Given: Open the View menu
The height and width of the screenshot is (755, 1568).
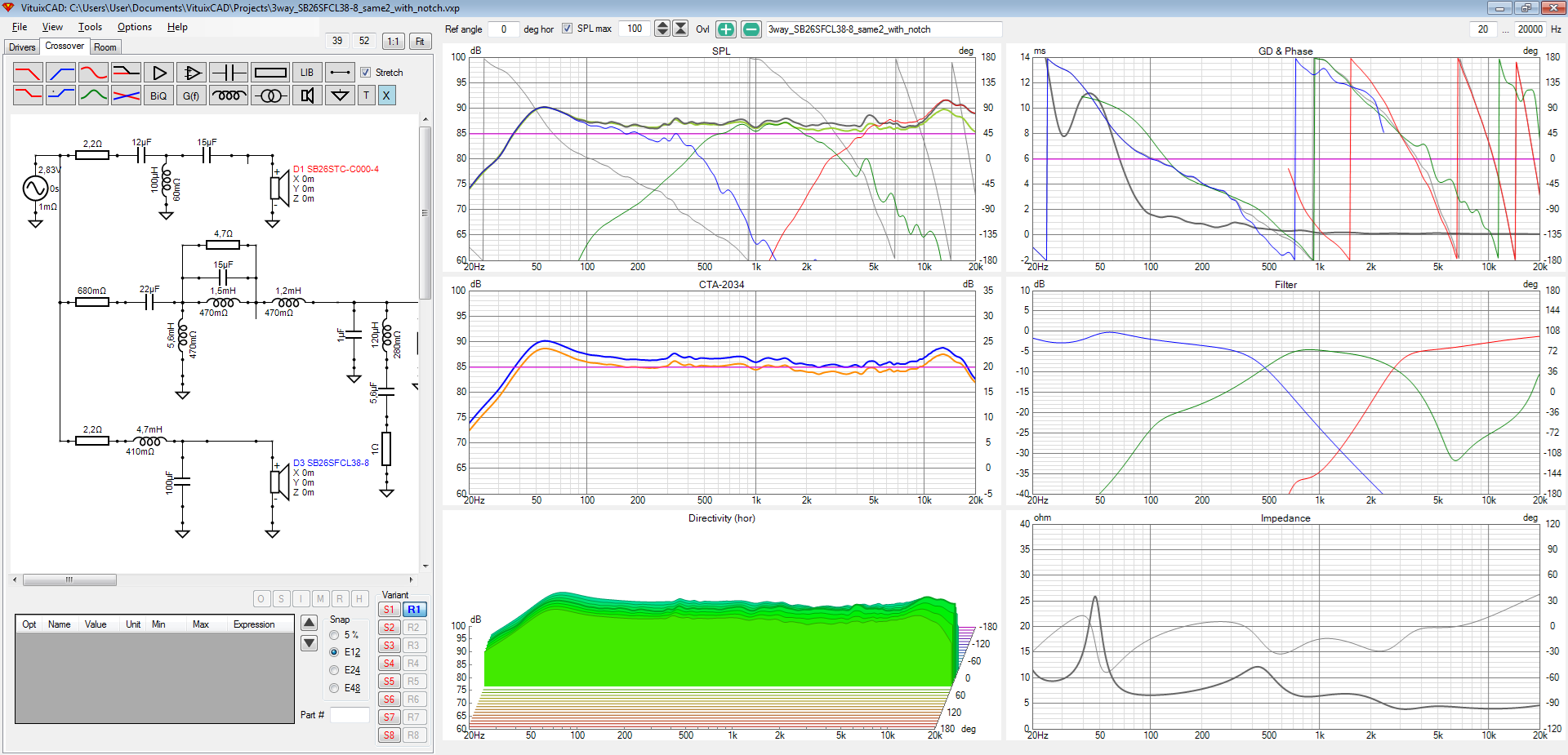Looking at the screenshot, I should [52, 27].
